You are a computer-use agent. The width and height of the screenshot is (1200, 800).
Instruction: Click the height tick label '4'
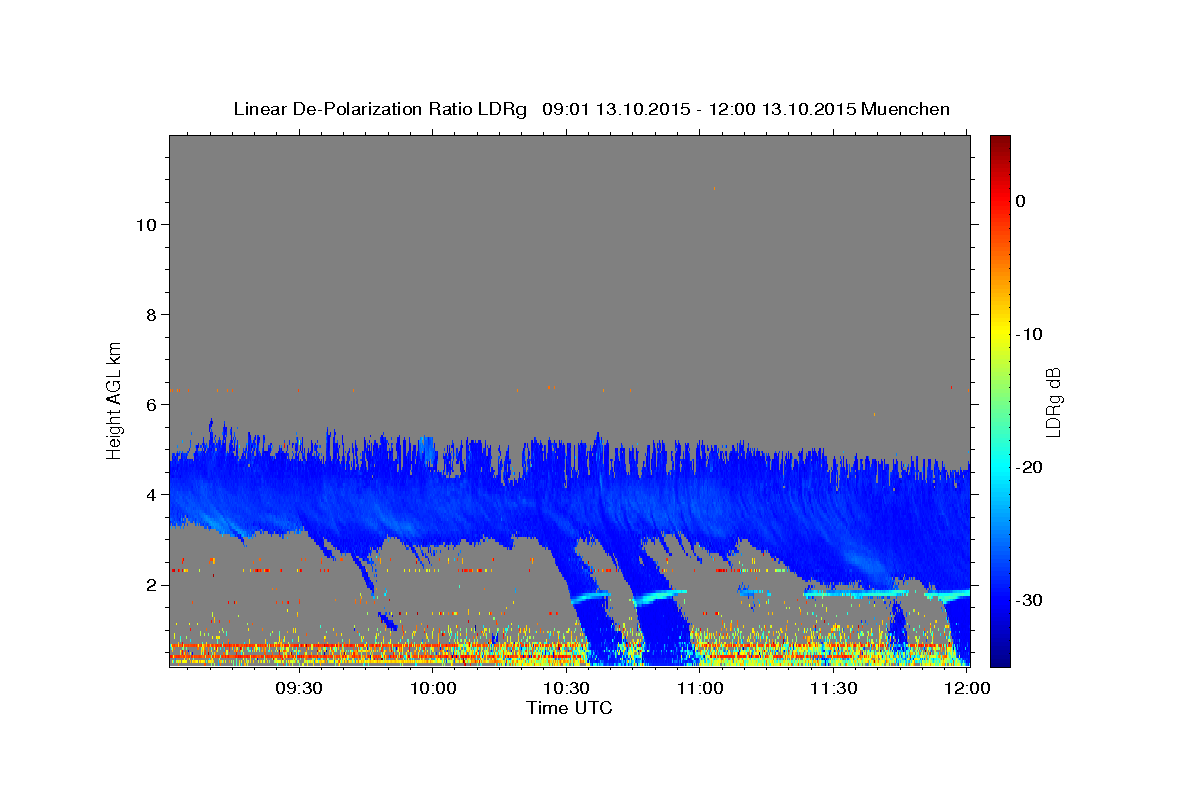coord(151,495)
